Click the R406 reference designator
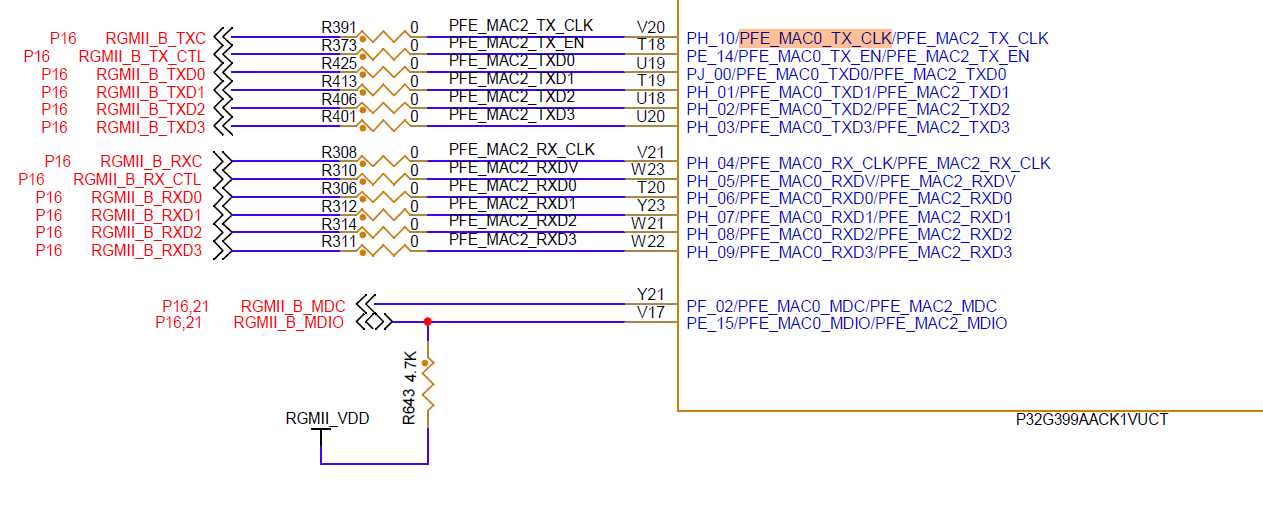The width and height of the screenshot is (1263, 511). point(339,98)
